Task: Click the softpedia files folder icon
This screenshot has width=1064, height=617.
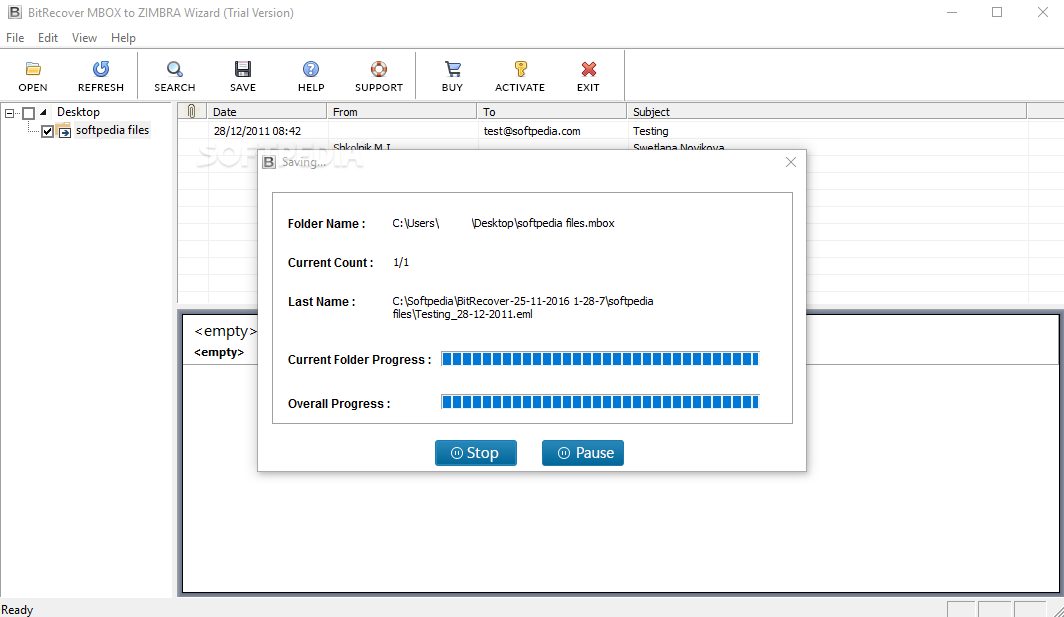Action: [64, 130]
